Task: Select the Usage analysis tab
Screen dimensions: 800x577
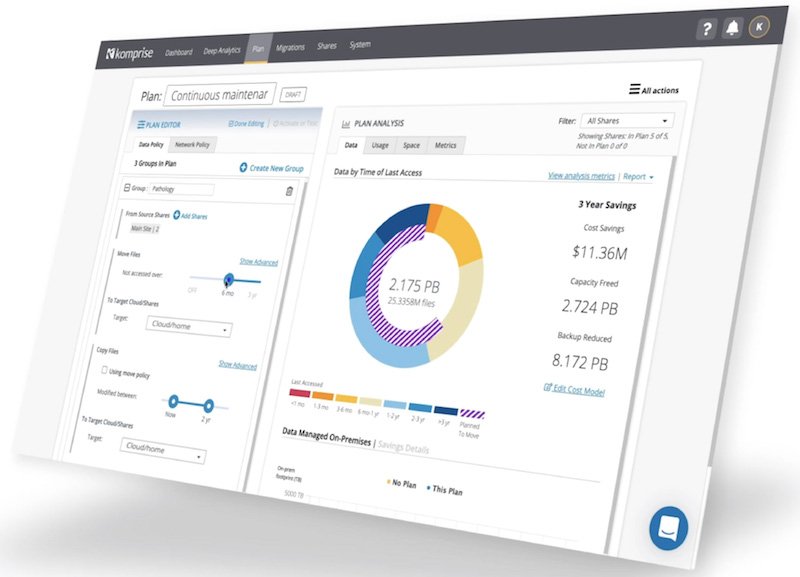Action: 380,145
